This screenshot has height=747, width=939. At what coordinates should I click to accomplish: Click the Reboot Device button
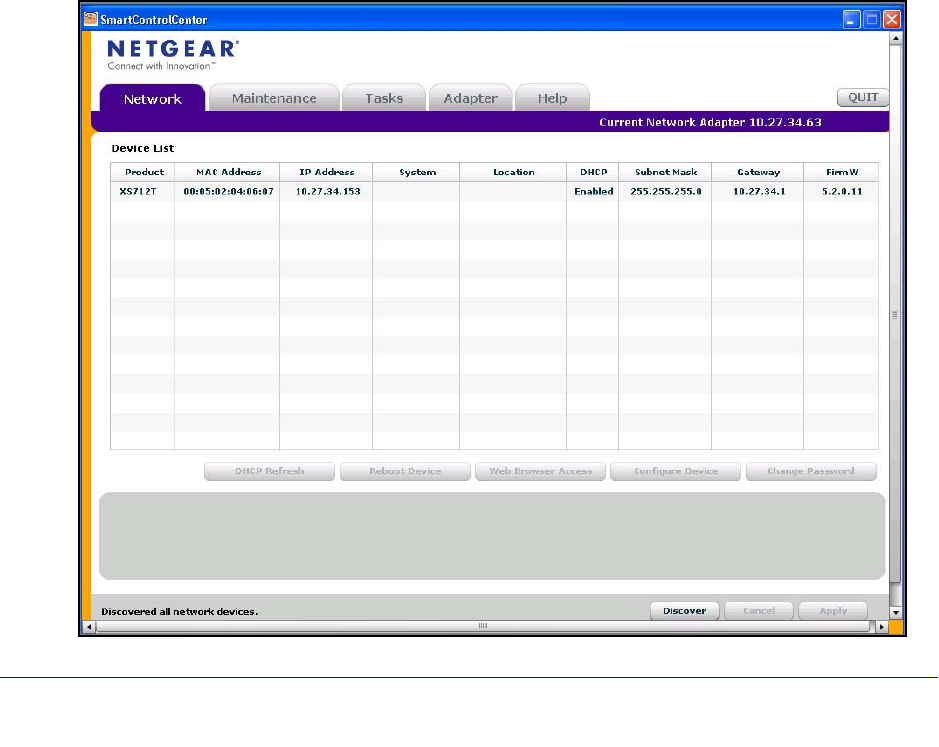(405, 471)
